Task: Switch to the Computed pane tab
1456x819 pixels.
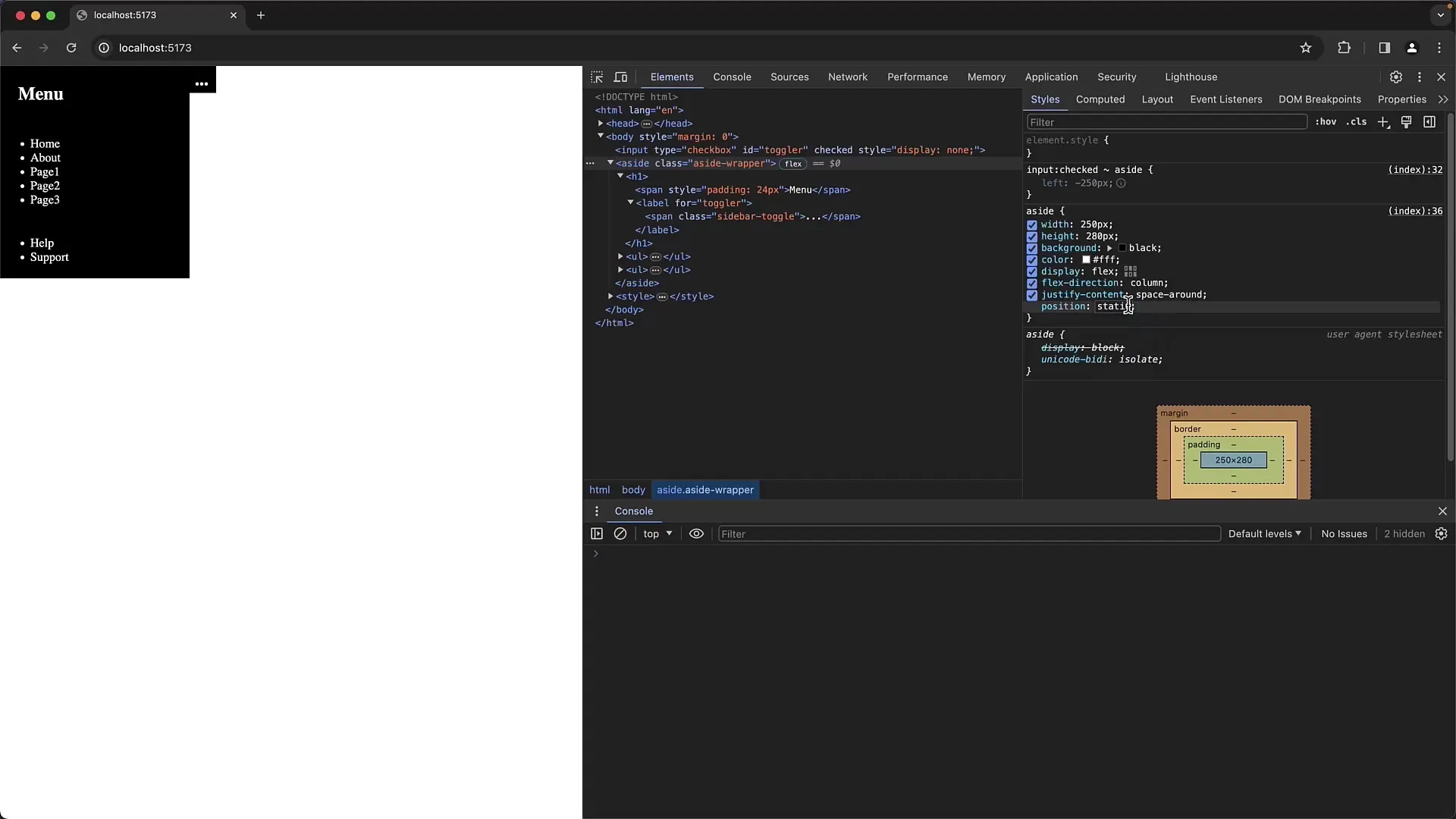Action: point(1100,99)
